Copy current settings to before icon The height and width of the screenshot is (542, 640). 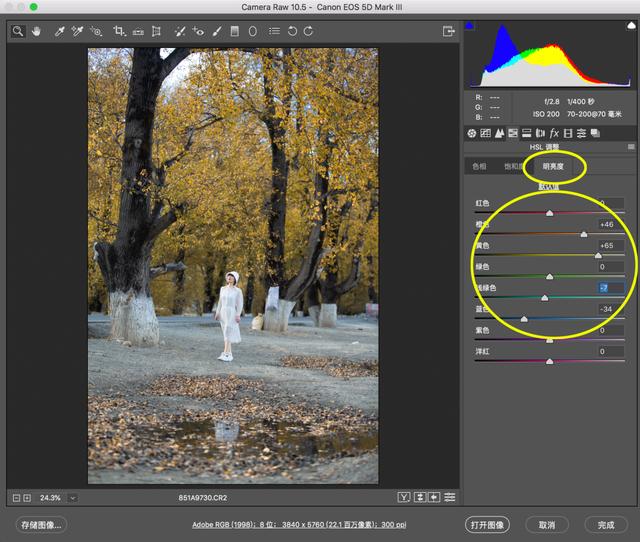coord(434,497)
